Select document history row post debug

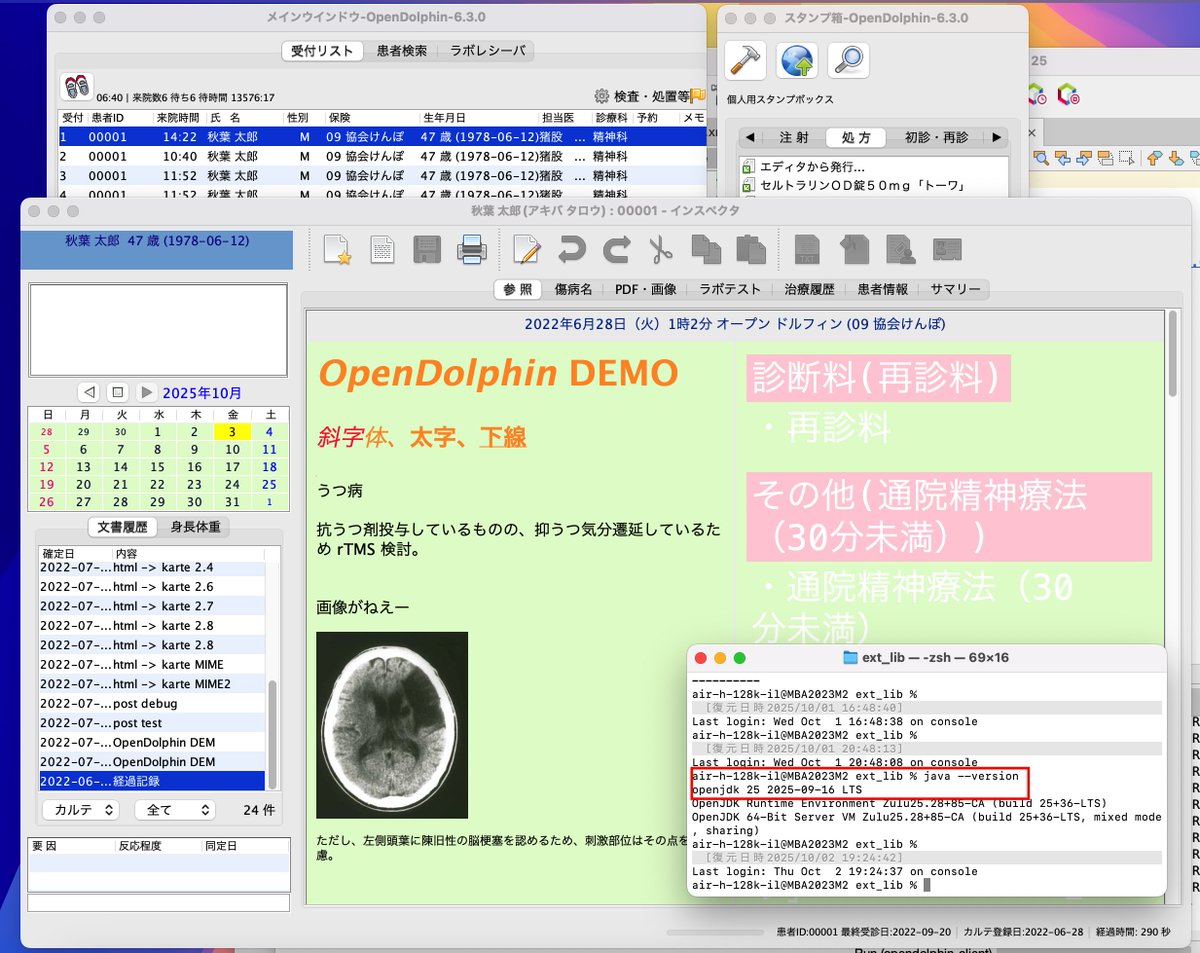tap(152, 703)
